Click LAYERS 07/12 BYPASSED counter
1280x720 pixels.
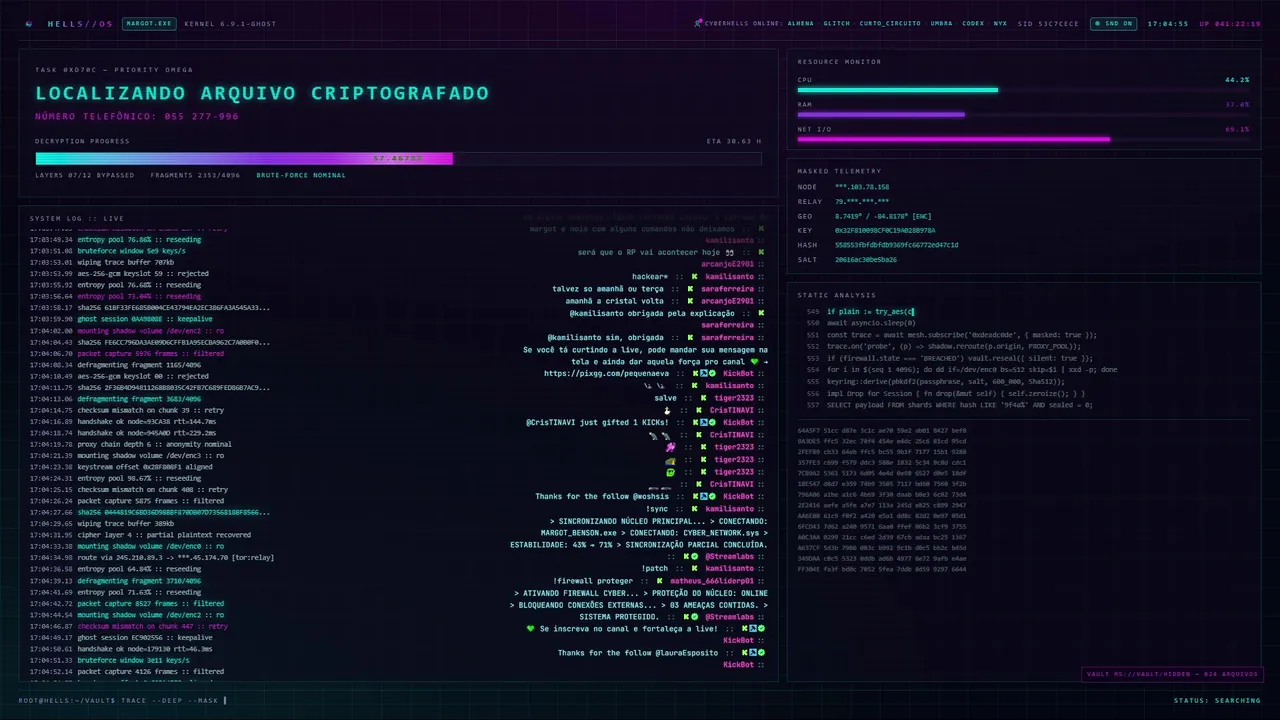tap(85, 175)
